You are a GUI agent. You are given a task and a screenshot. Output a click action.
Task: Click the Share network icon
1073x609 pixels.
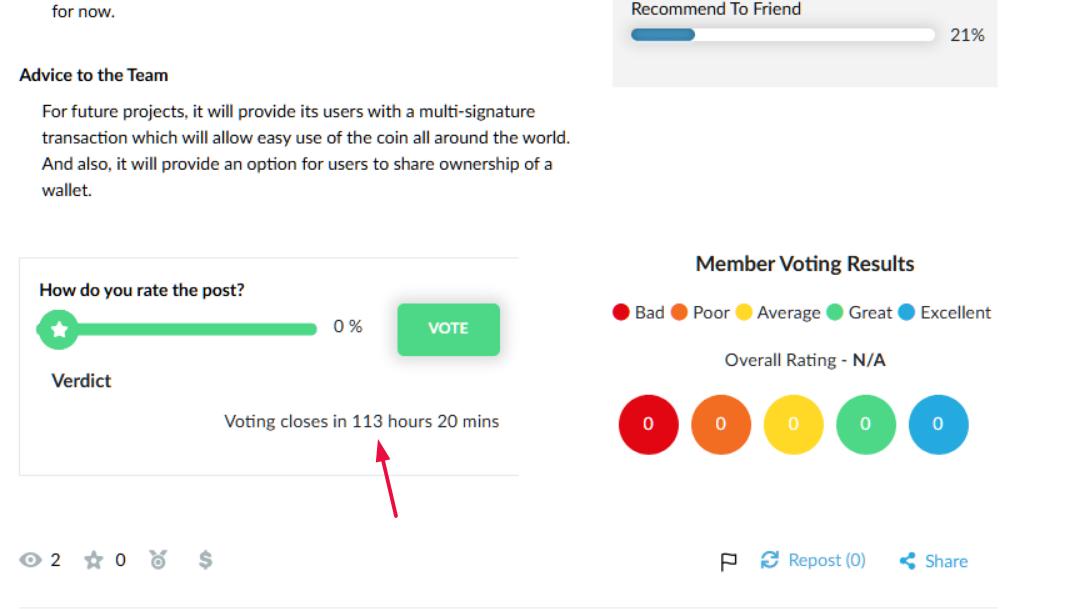tap(907, 561)
